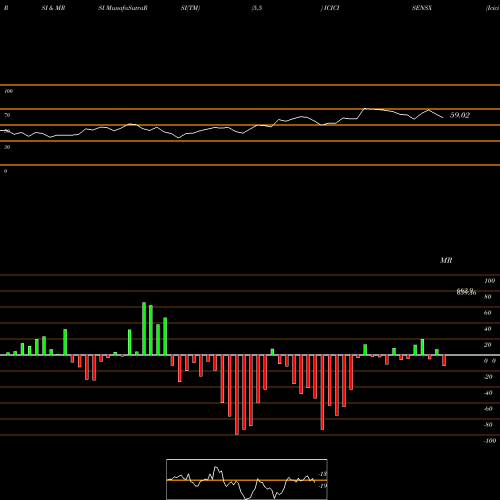Click the 'SI MunafaSutraR' header text
This screenshot has height=500, width=500.
click(x=123, y=8)
